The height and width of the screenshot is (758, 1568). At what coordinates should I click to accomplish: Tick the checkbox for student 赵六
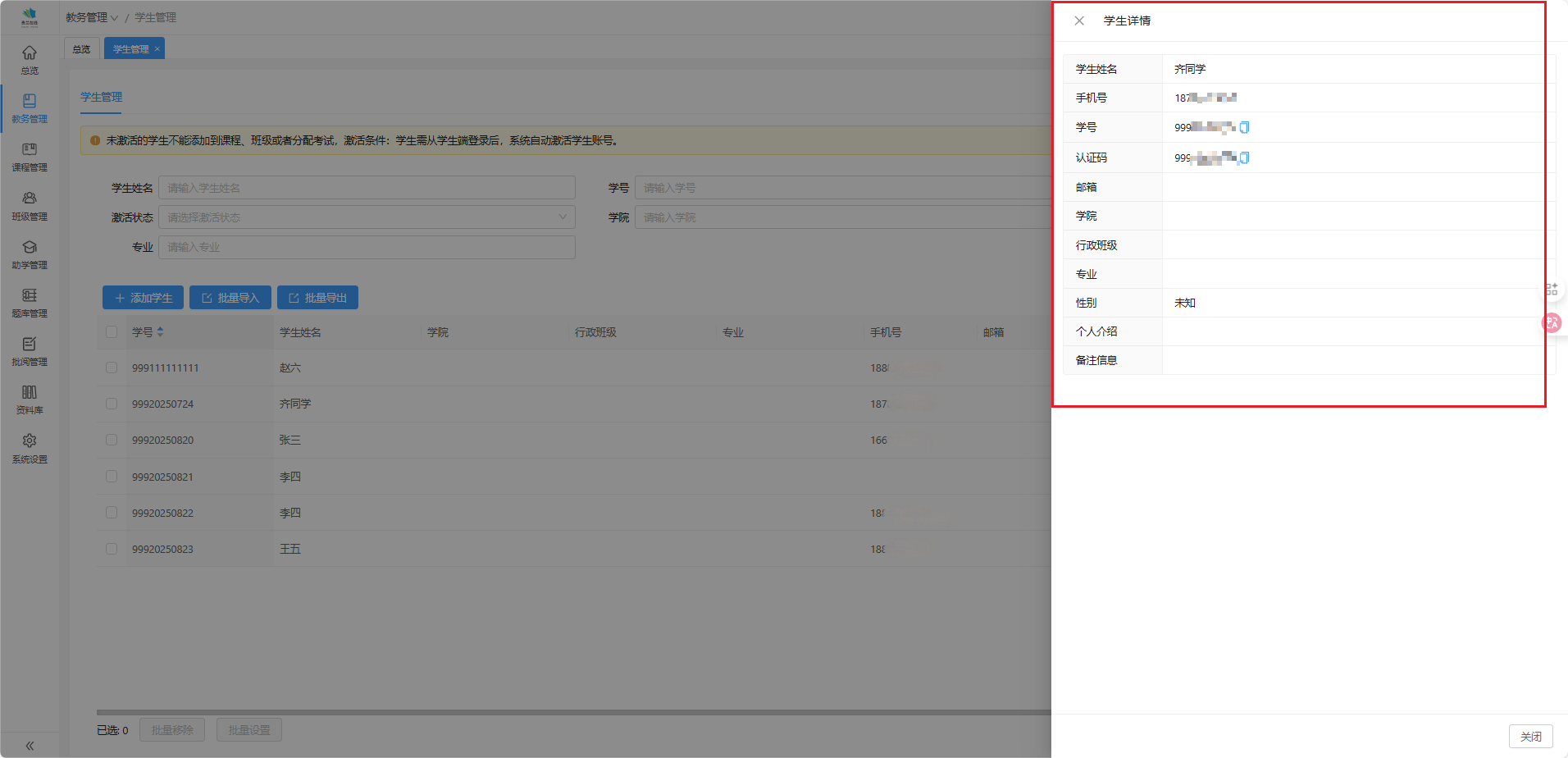[x=112, y=368]
